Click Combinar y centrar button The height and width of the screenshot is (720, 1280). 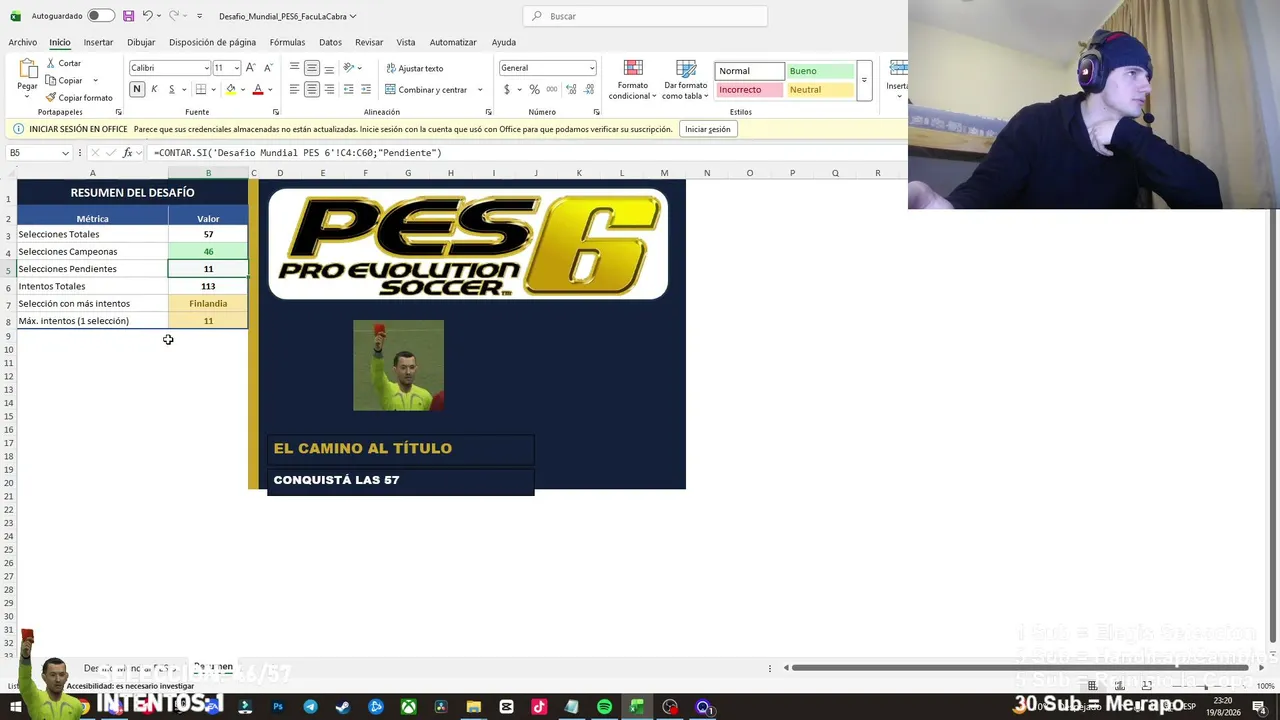(426, 90)
